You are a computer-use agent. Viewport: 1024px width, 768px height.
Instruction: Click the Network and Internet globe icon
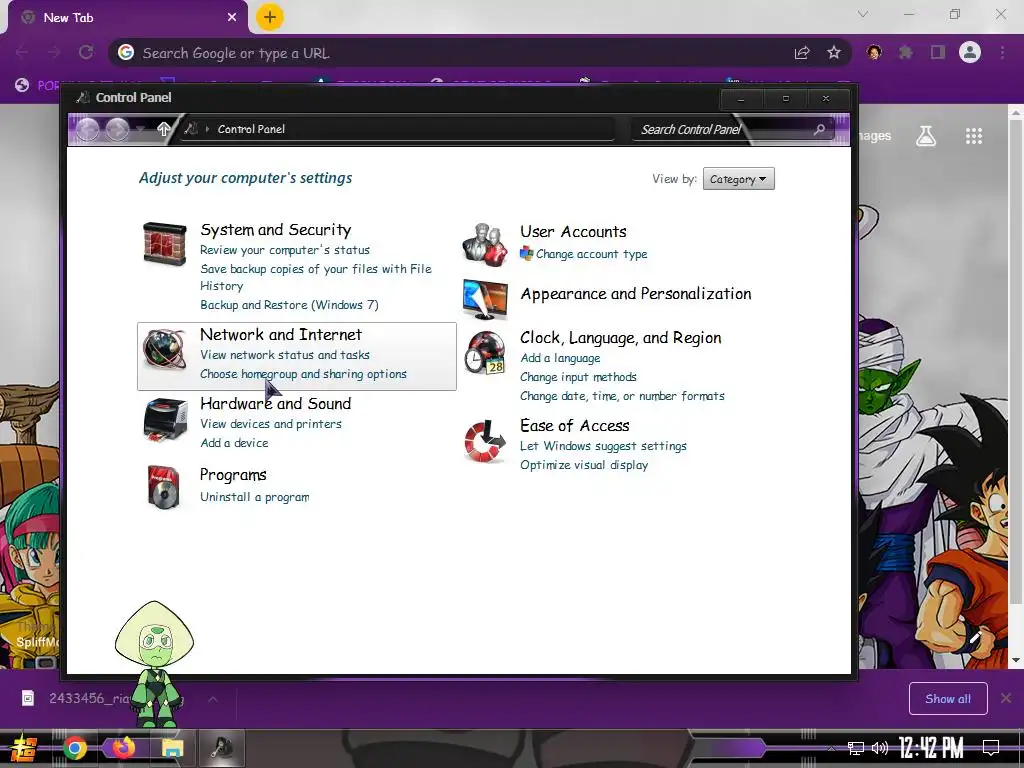coord(165,349)
